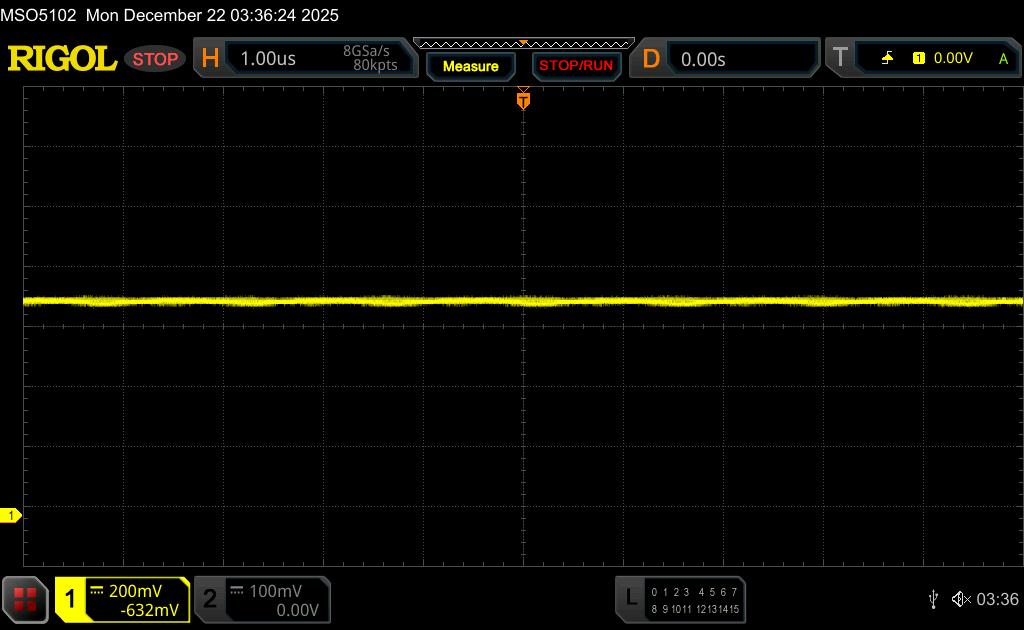Click the RIGOL logo
The height and width of the screenshot is (630, 1024).
62,59
